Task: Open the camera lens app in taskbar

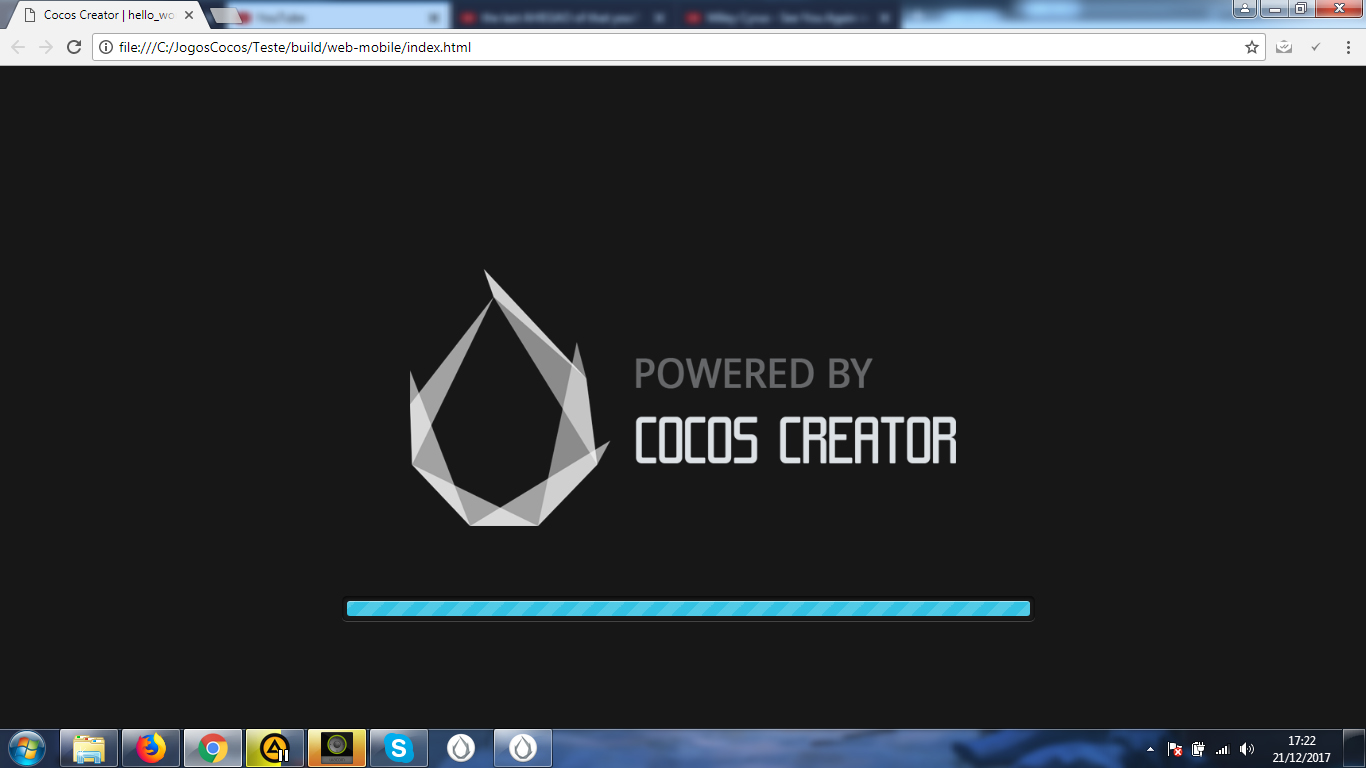Action: click(337, 748)
